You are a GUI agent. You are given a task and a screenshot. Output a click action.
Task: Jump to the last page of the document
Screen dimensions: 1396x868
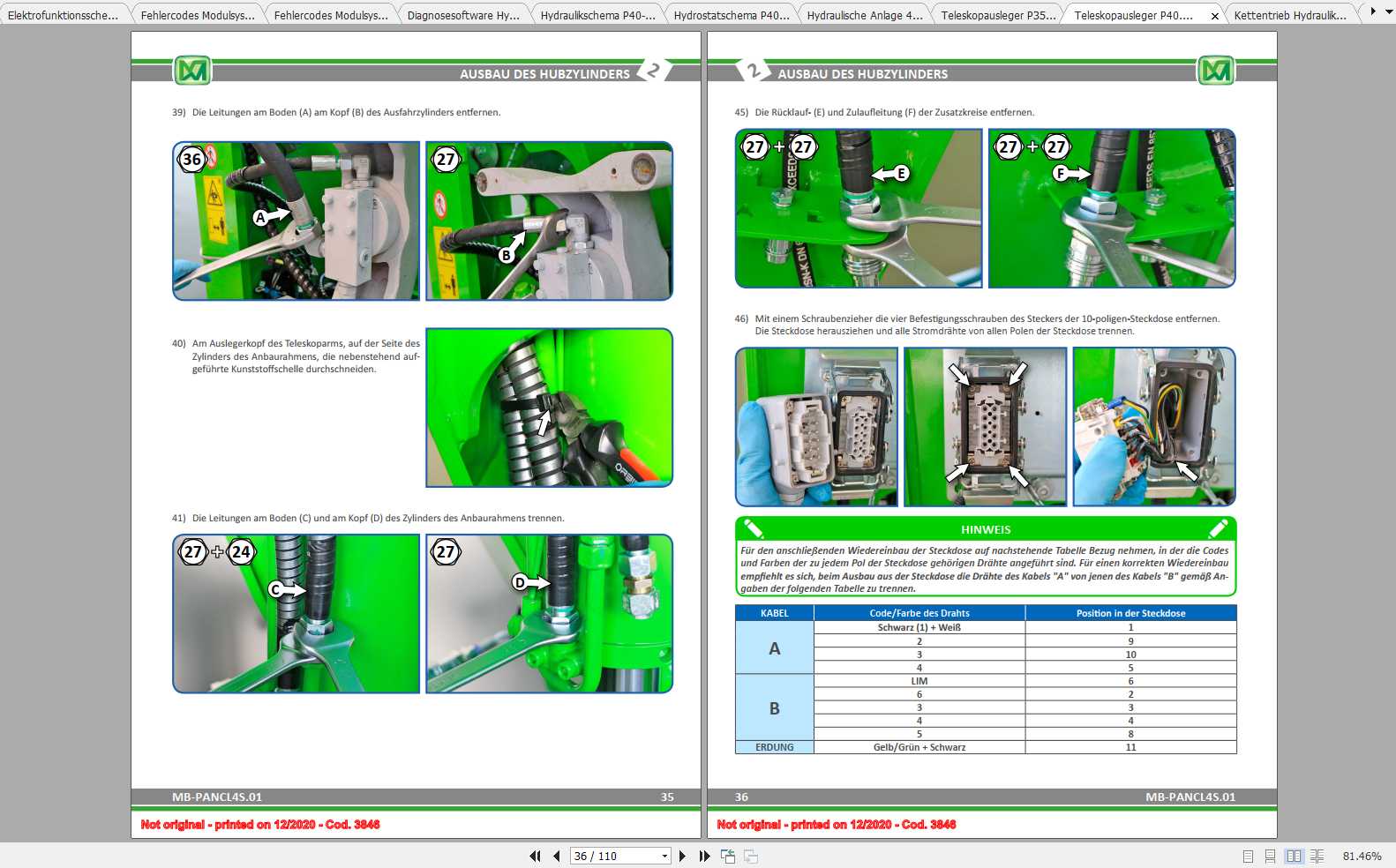tap(704, 856)
